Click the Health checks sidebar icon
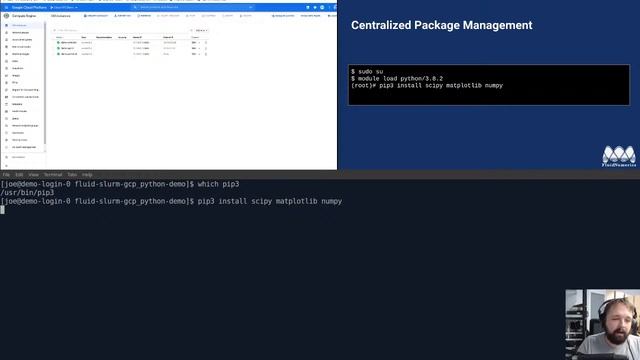 [x=6, y=111]
